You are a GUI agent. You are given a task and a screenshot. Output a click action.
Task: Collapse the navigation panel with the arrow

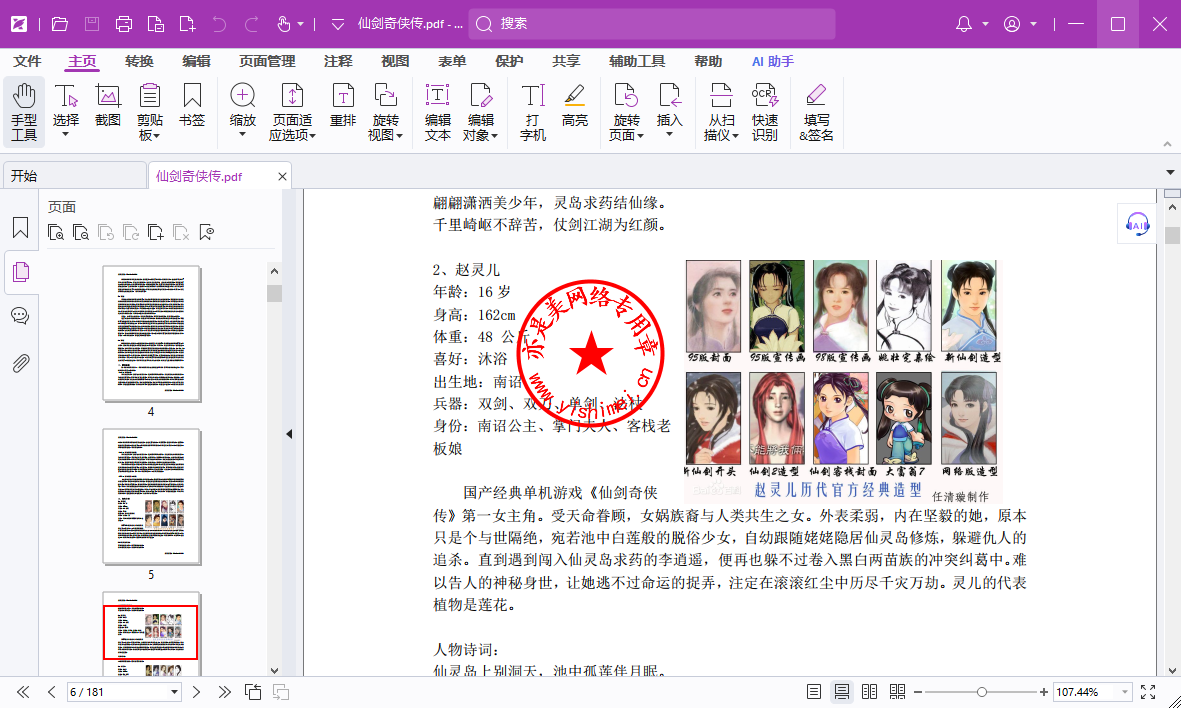pos(289,434)
